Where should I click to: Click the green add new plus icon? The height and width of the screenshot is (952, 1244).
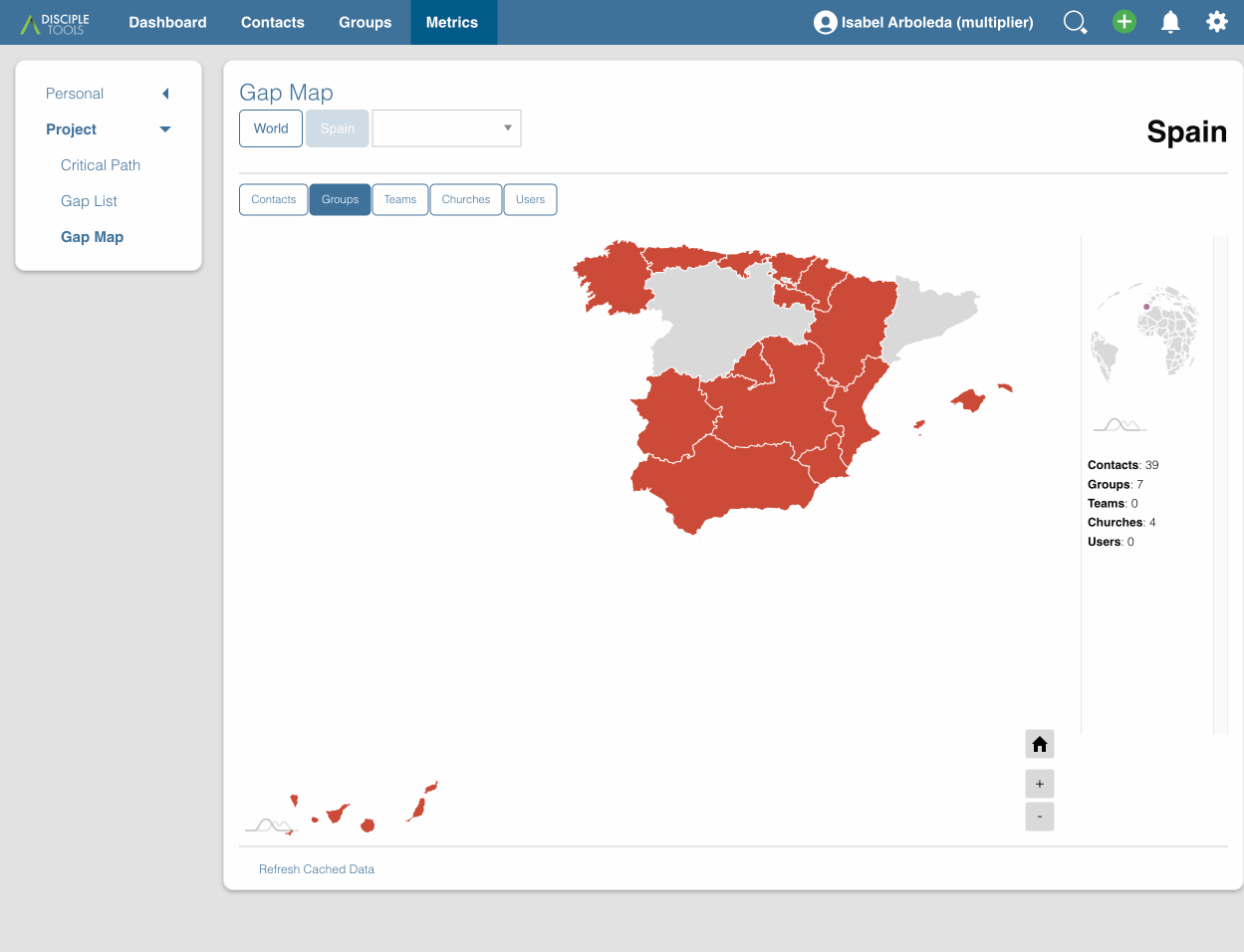(1124, 21)
